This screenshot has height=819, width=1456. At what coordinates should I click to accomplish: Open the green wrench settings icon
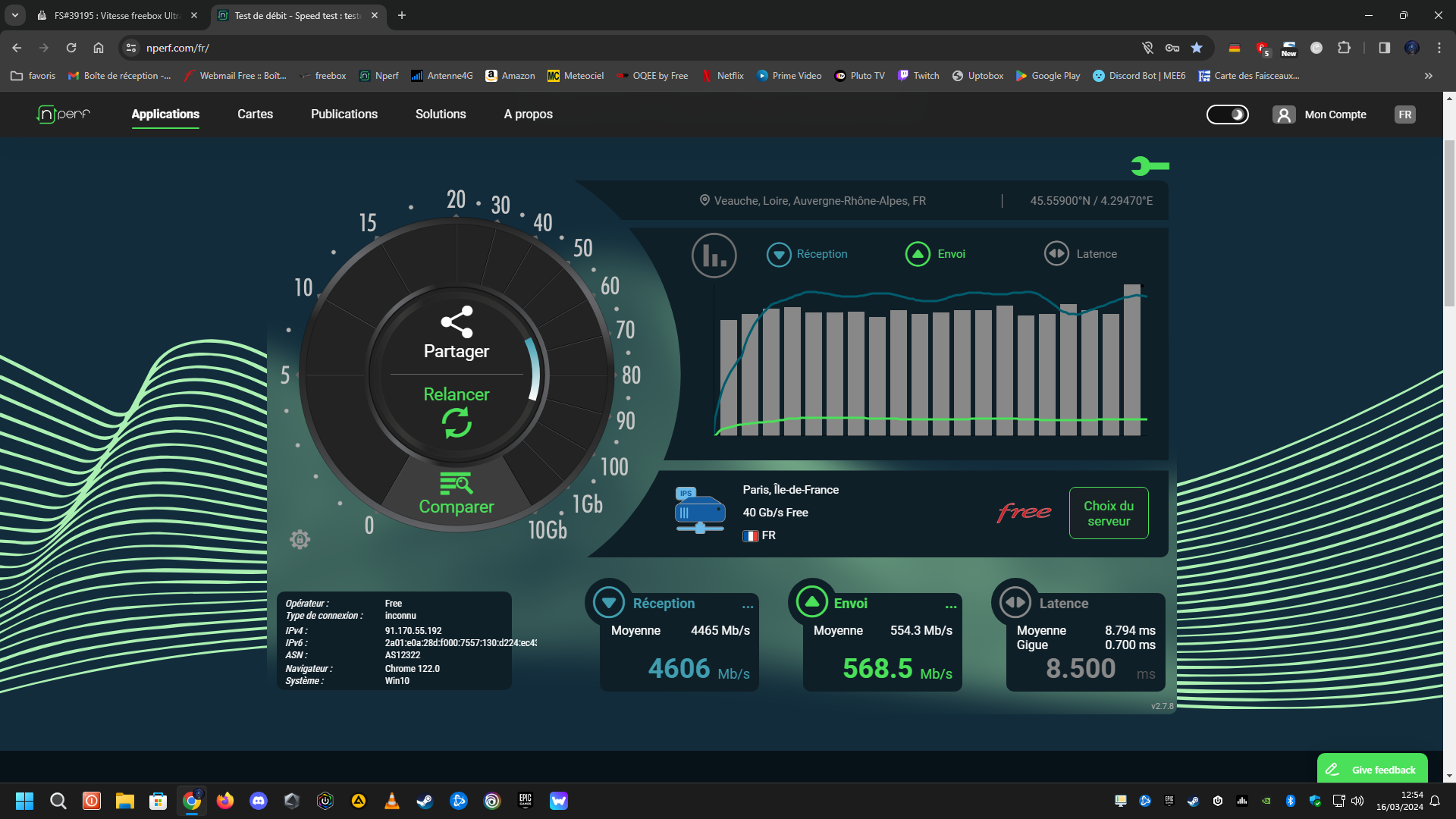click(1150, 165)
